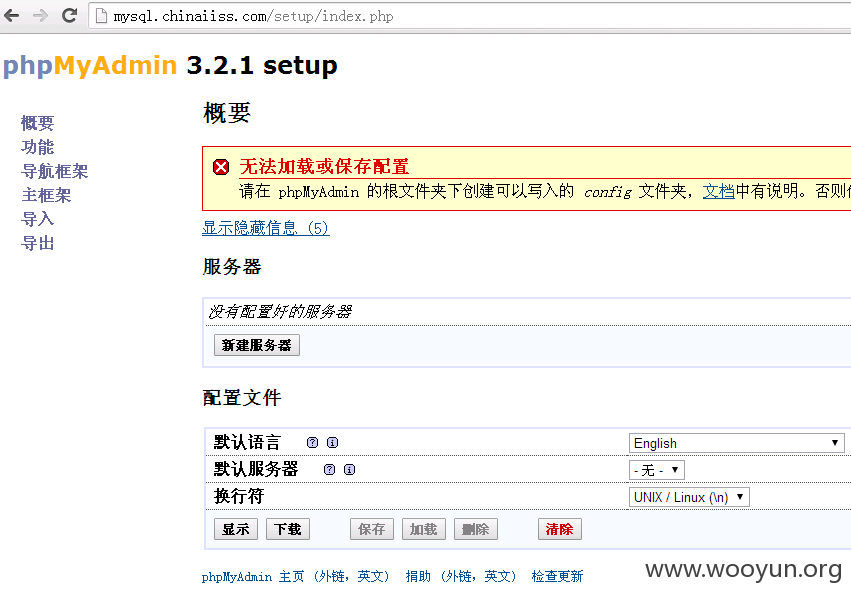Open the help icon next to 默认服务器
851x598 pixels.
(329, 469)
